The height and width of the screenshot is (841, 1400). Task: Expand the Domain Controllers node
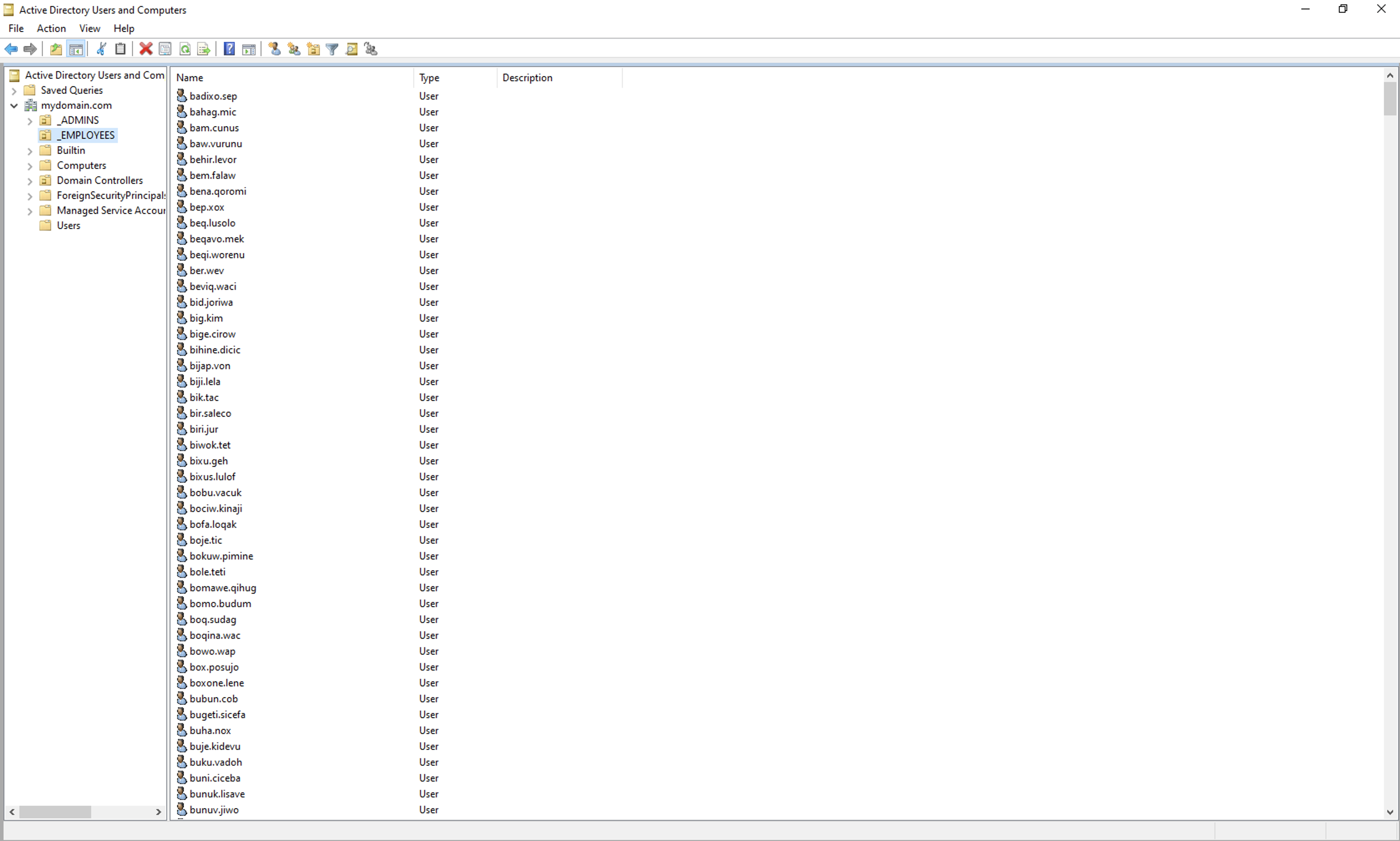(30, 181)
